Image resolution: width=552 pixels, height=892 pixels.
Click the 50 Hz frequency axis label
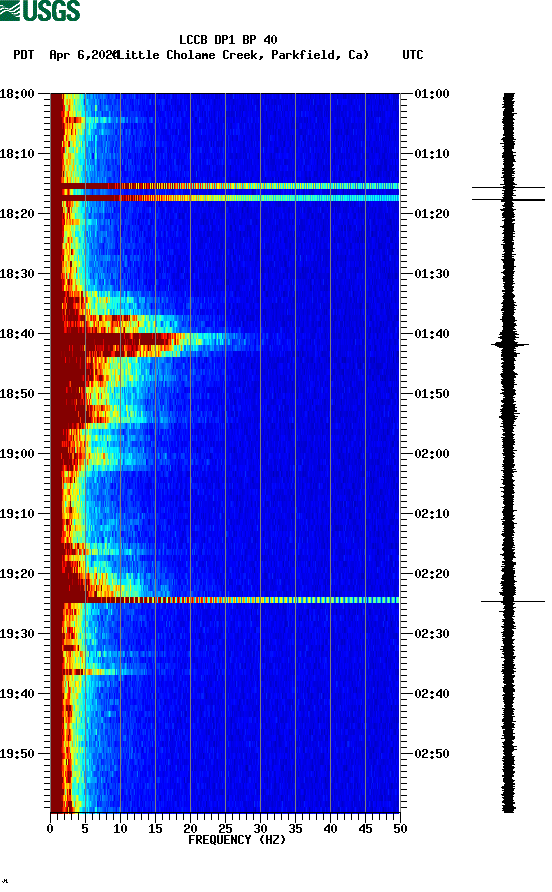400,829
